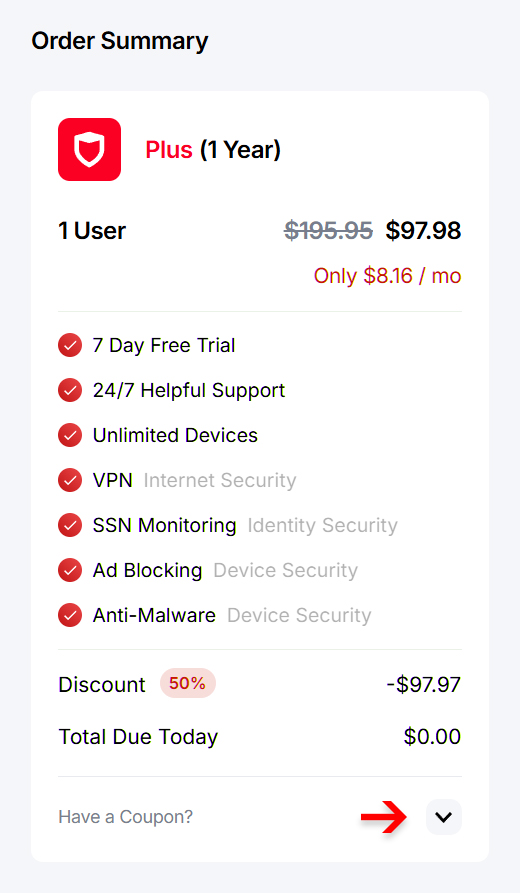
Task: Click the 50% discount badge
Action: tap(187, 683)
